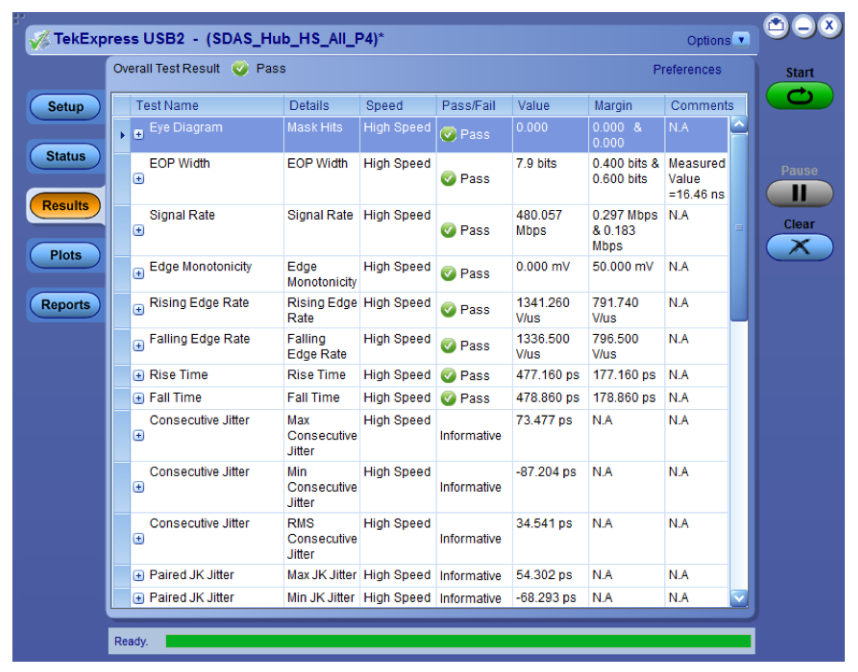Click the EOP Width pass checkmark icon

[x=448, y=179]
